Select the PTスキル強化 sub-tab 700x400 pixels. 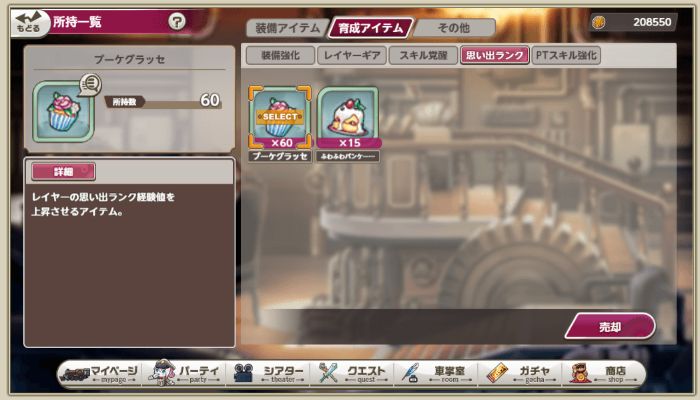tap(566, 55)
